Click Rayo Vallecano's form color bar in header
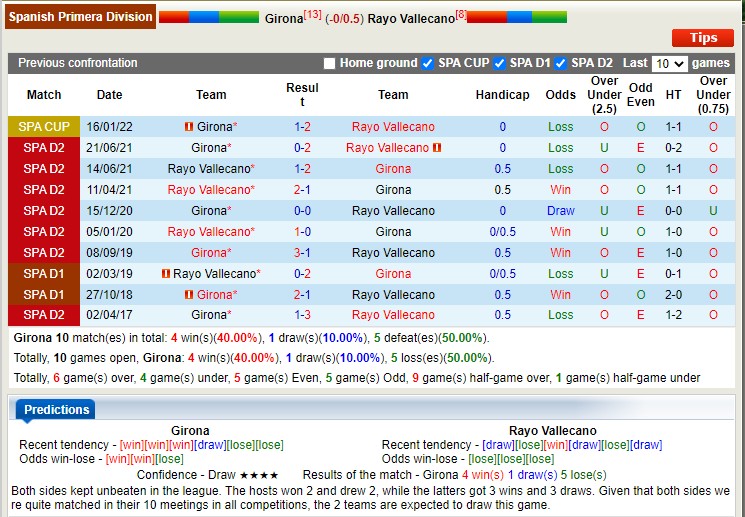This screenshot has width=745, height=517. click(x=517, y=17)
